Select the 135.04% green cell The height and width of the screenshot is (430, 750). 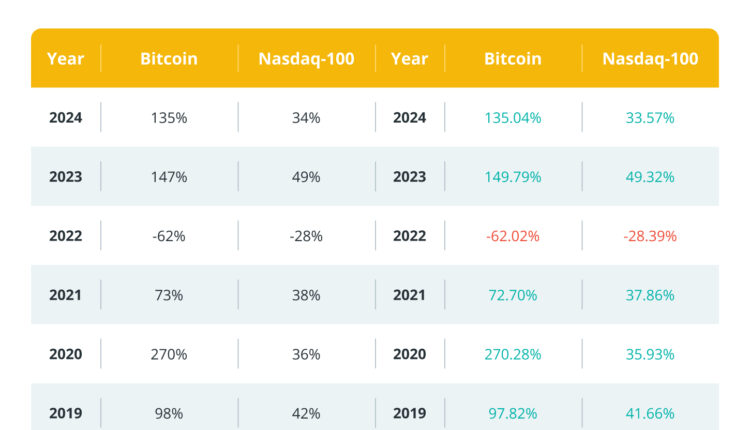pos(512,118)
